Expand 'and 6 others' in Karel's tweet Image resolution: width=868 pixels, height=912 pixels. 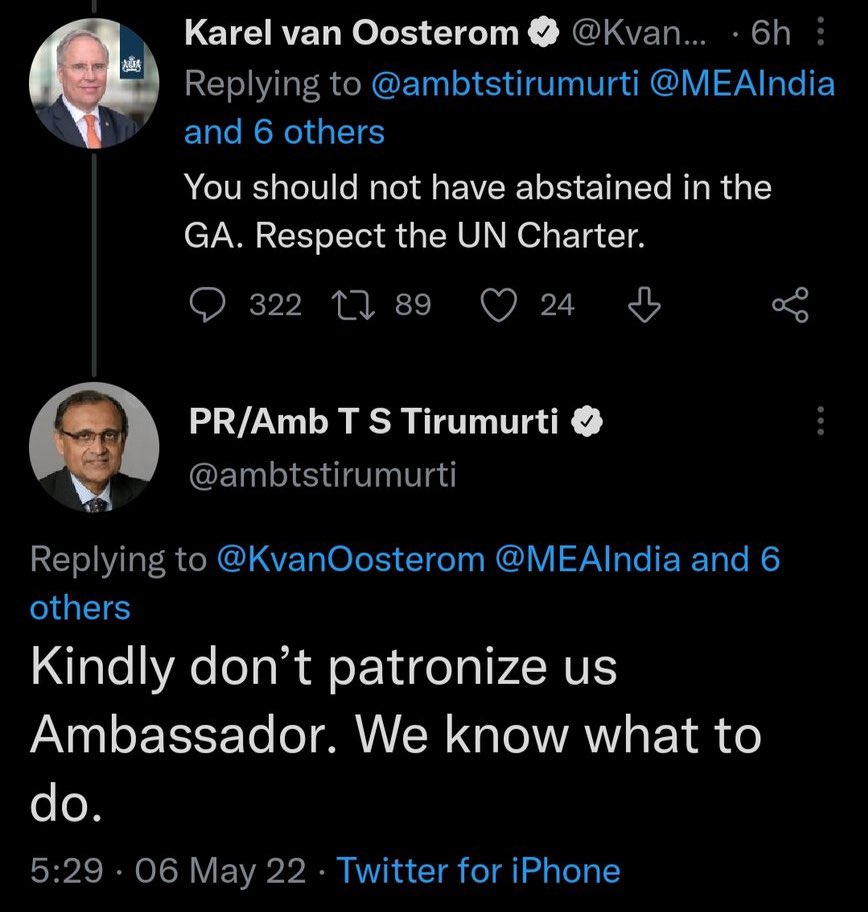coord(284,133)
